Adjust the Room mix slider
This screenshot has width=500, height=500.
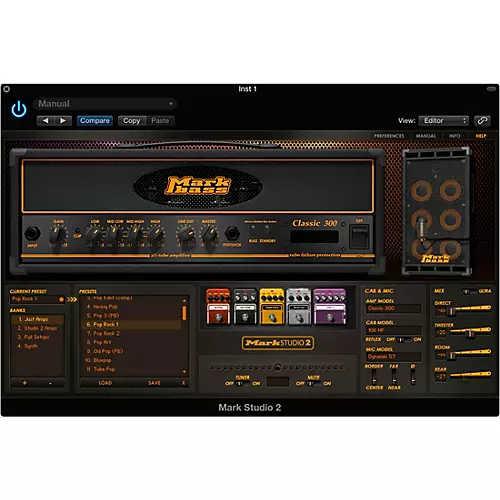(x=452, y=355)
